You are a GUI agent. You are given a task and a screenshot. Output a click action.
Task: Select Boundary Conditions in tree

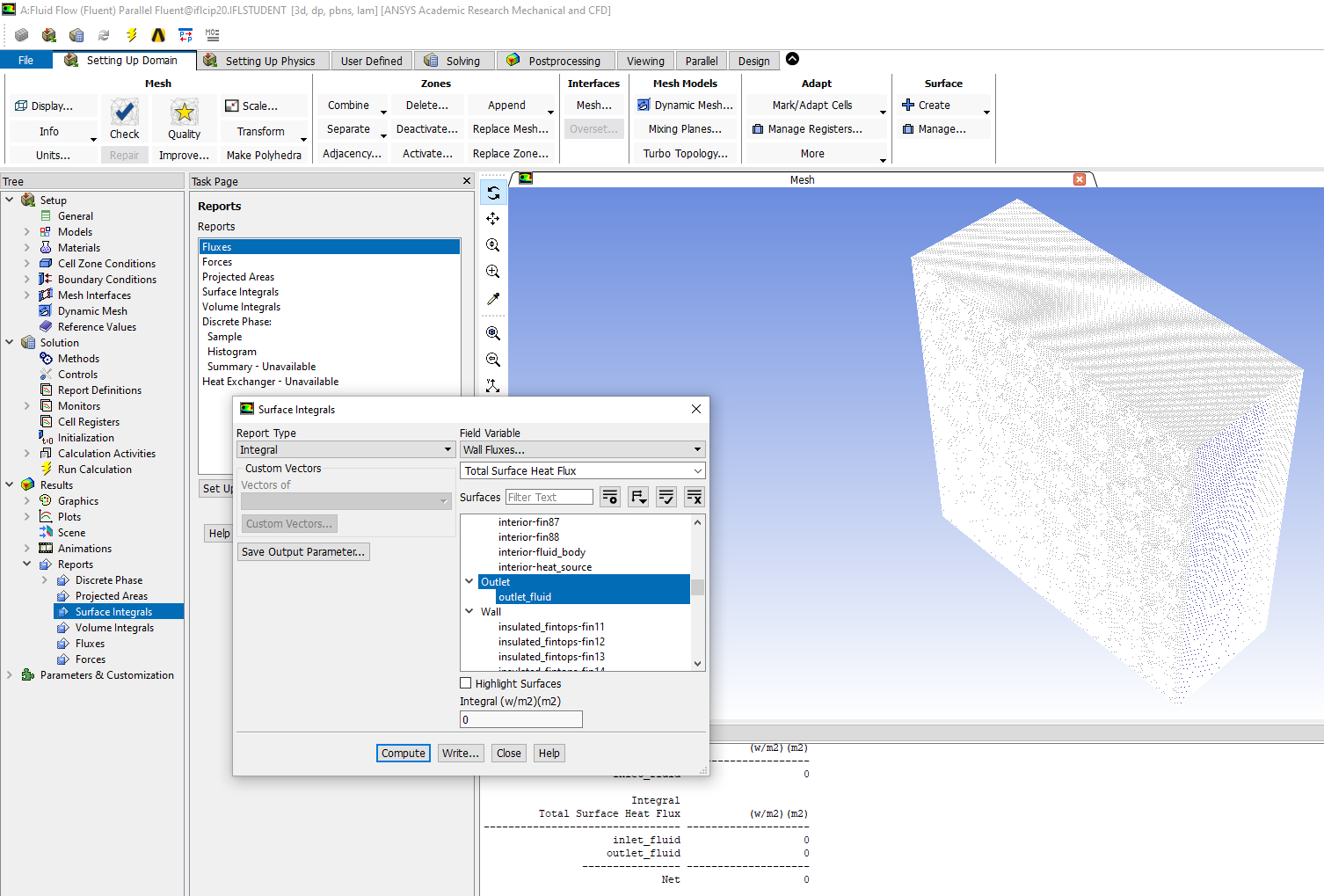tap(107, 279)
